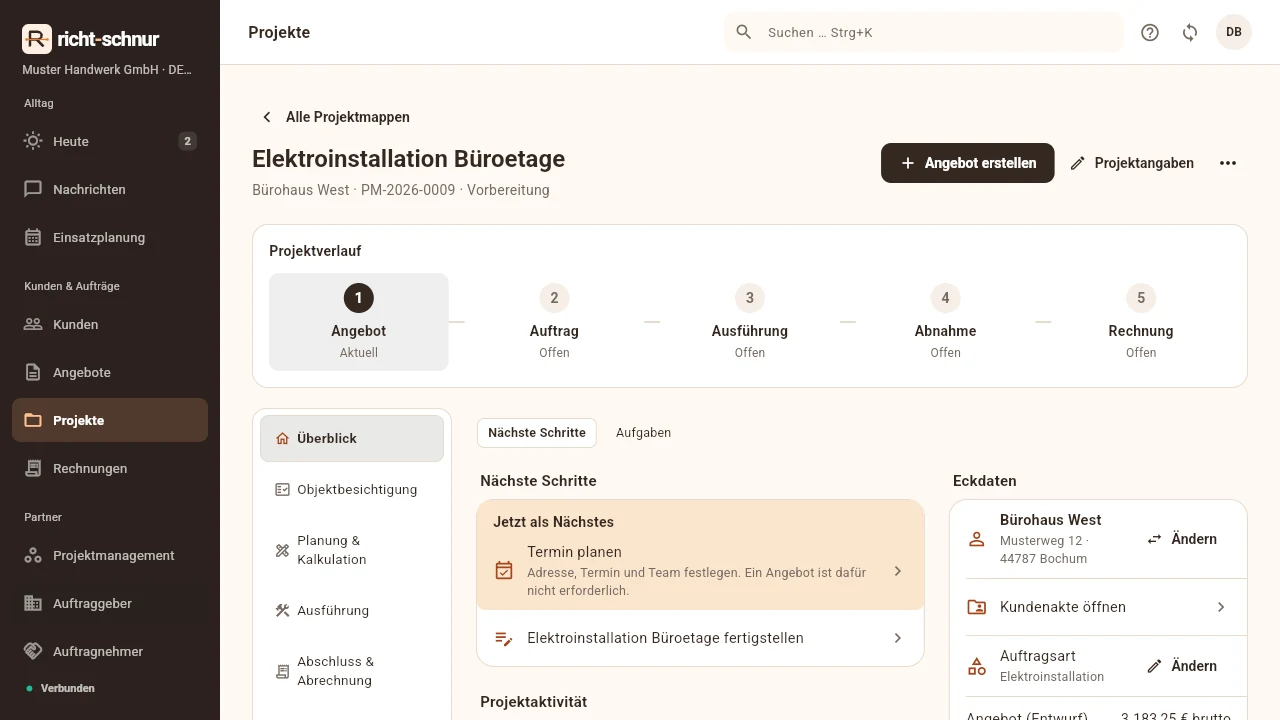The image size is (1280, 720).
Task: Select Projekte in the sidebar
Action: (110, 420)
